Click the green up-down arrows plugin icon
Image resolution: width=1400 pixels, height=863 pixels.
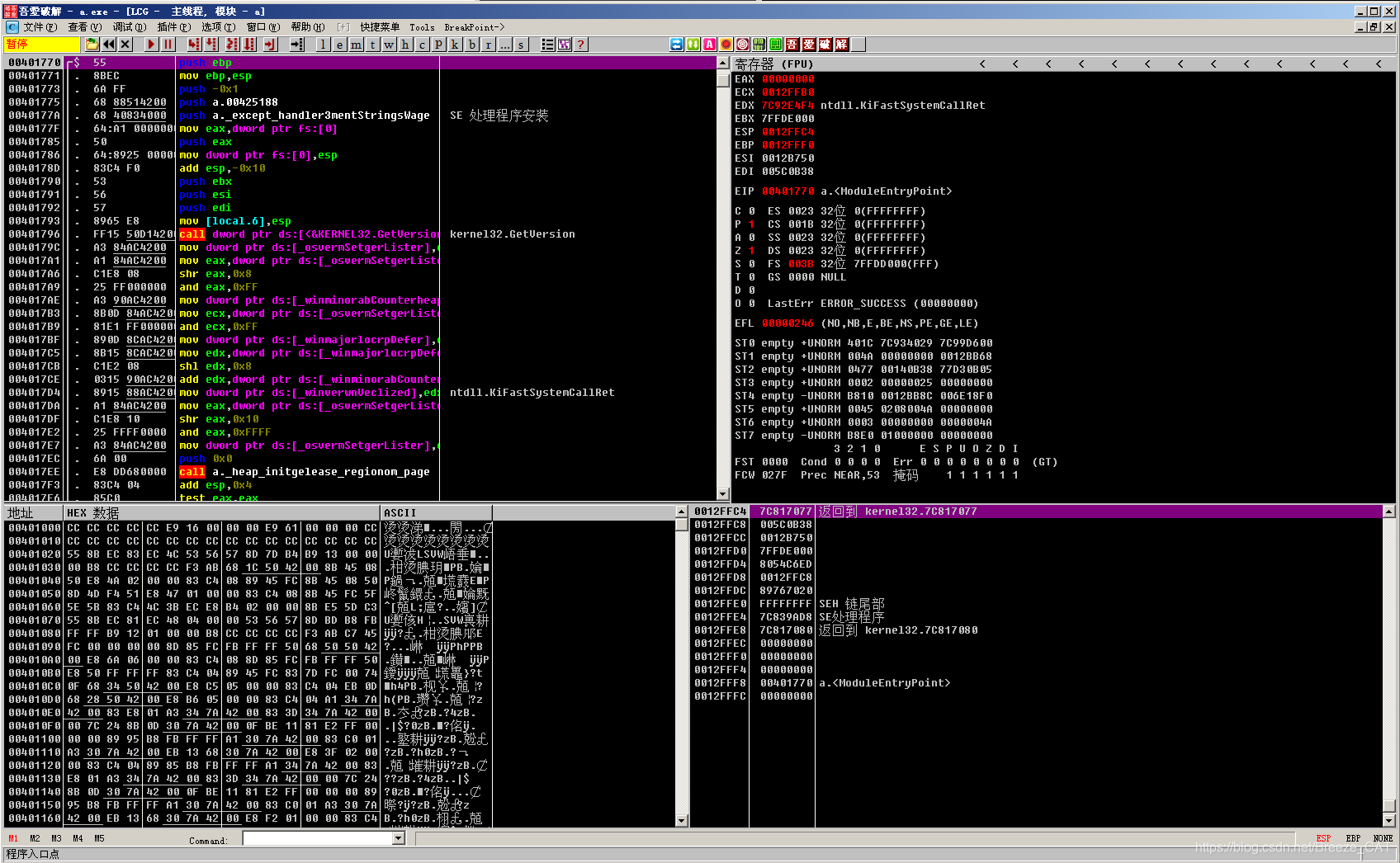(693, 45)
